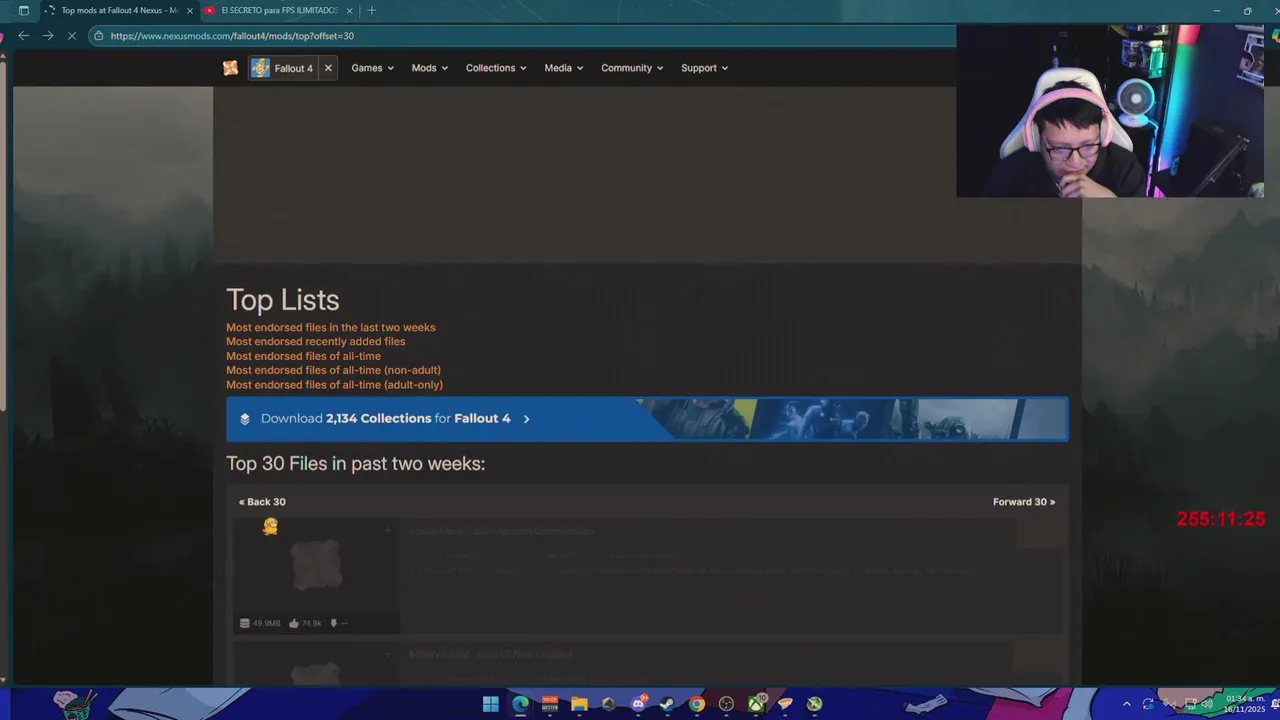
Task: Open Steam from the taskbar
Action: coord(667,704)
